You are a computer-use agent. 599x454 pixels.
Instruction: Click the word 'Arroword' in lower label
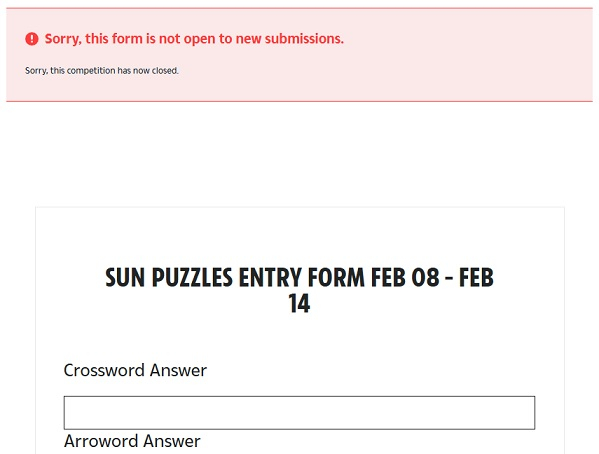(x=101, y=441)
